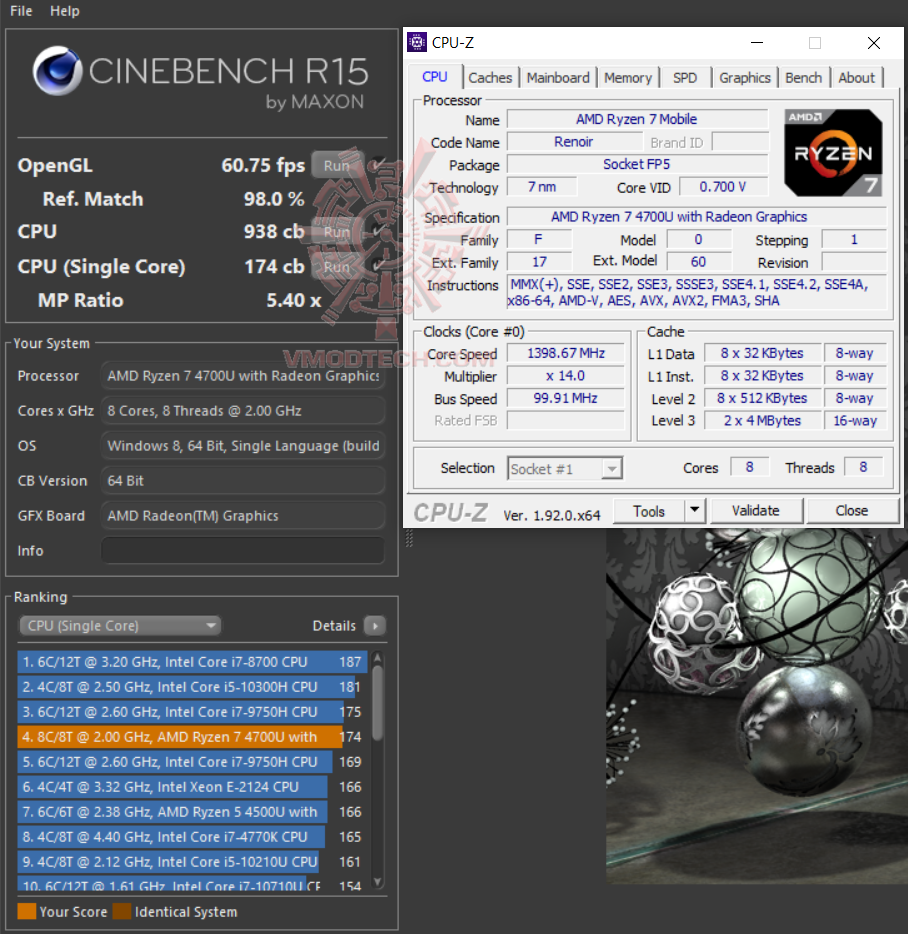Toggle the OpenGL test checkbox
The height and width of the screenshot is (934, 908).
click(377, 164)
